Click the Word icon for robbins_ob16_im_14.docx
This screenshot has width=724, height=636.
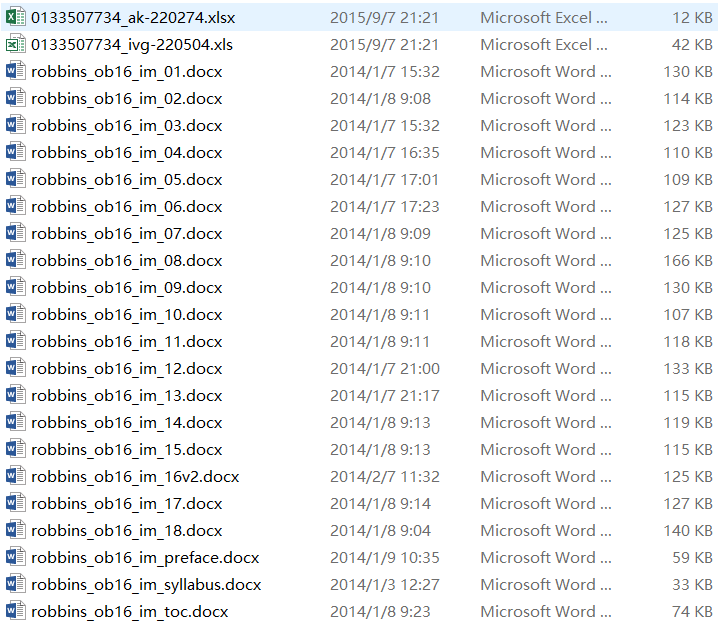(x=15, y=422)
